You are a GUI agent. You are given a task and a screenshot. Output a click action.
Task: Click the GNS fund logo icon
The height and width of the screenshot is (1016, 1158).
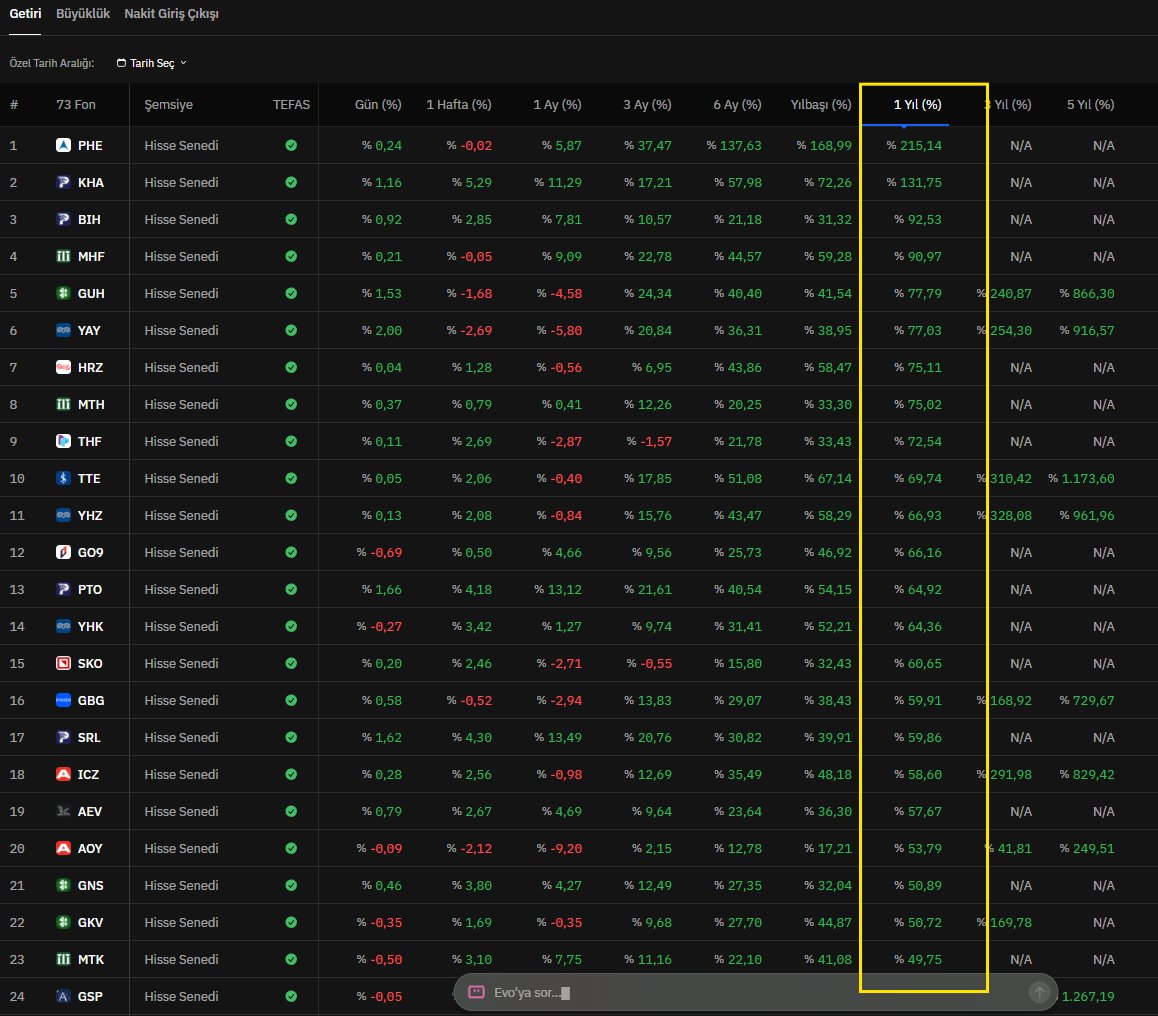(64, 885)
